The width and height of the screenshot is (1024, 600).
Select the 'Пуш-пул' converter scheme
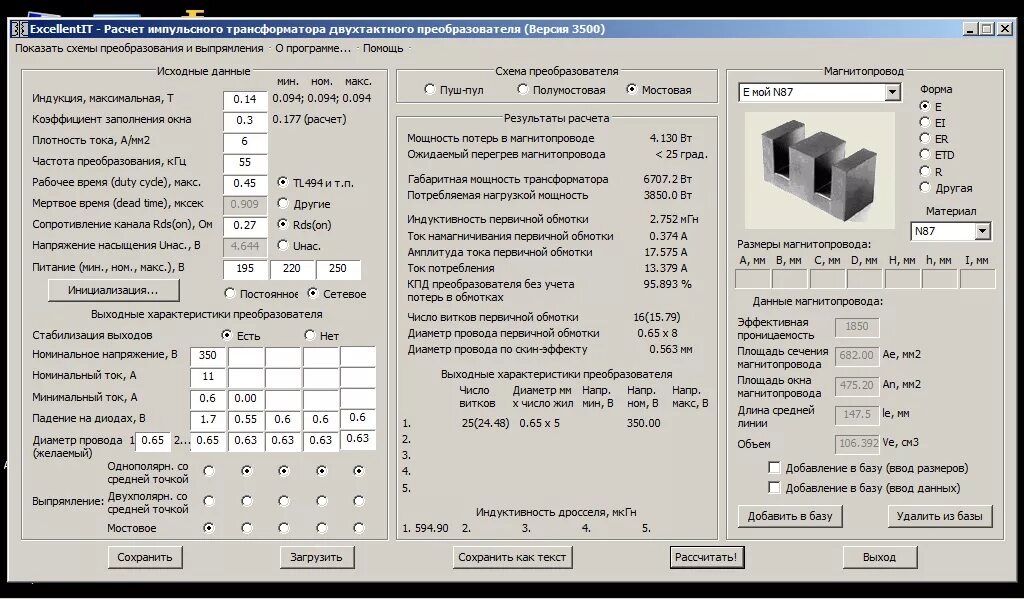coord(430,89)
